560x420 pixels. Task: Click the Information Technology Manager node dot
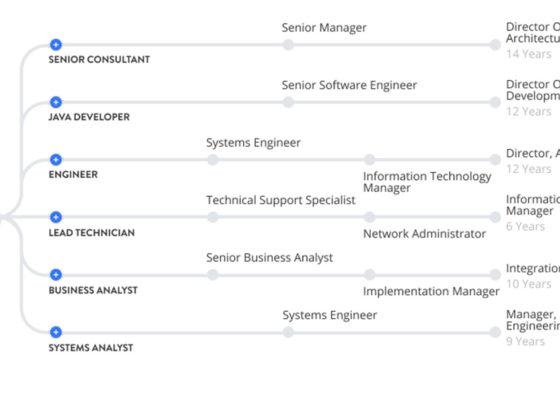pyautogui.click(x=370, y=160)
